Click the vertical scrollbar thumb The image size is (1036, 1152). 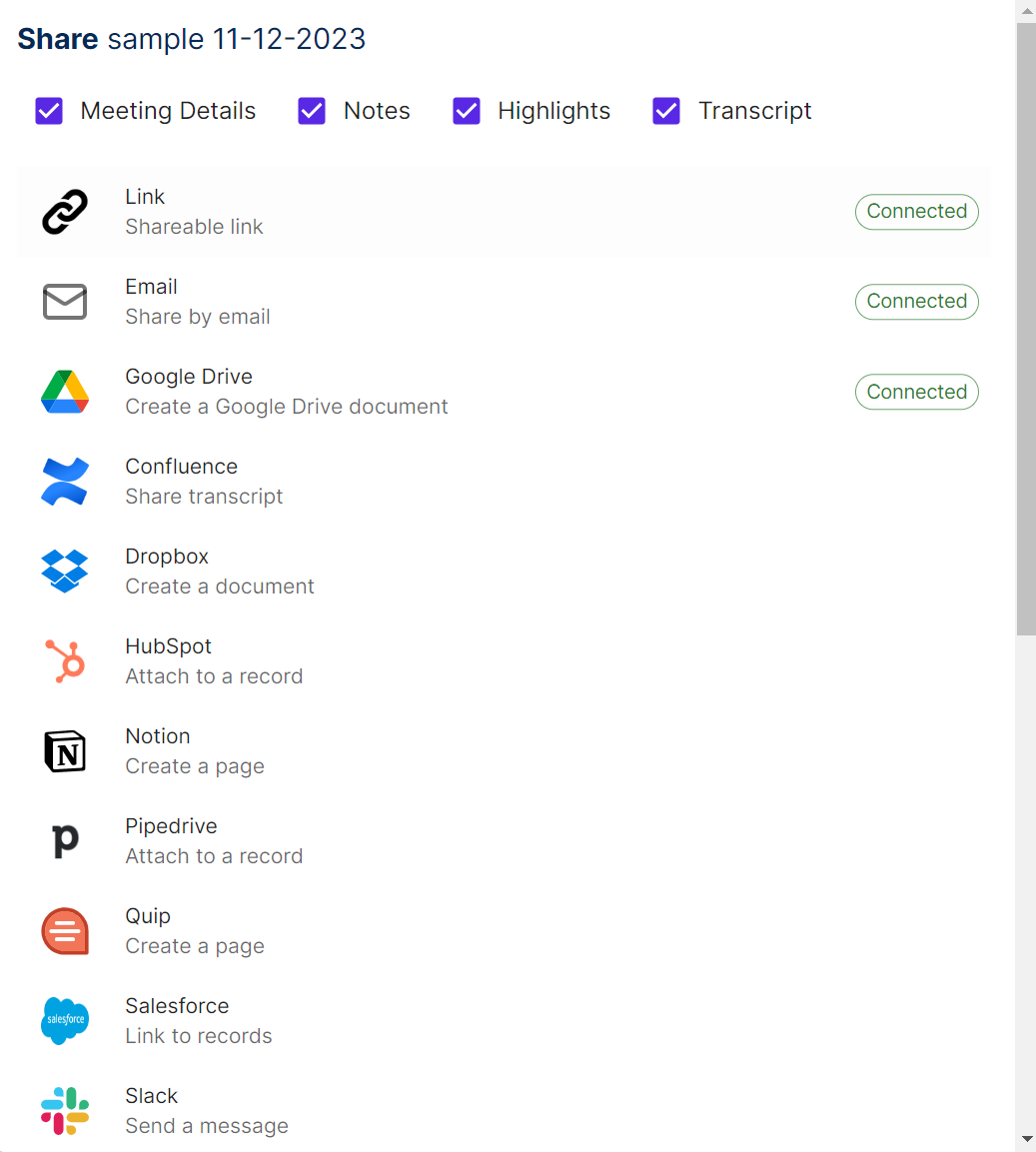click(x=1026, y=329)
